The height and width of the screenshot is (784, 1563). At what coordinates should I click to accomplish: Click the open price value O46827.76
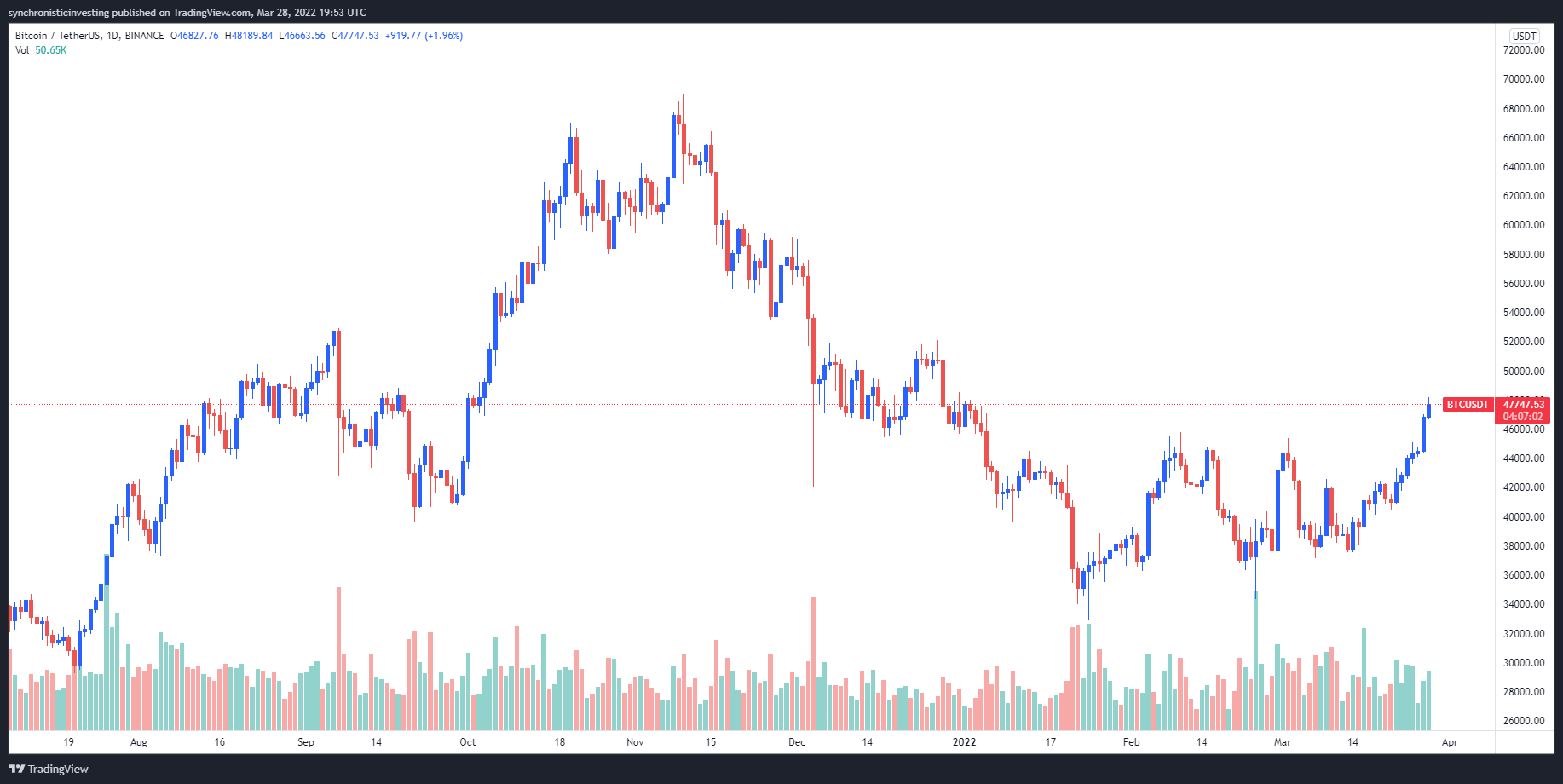tap(194, 36)
